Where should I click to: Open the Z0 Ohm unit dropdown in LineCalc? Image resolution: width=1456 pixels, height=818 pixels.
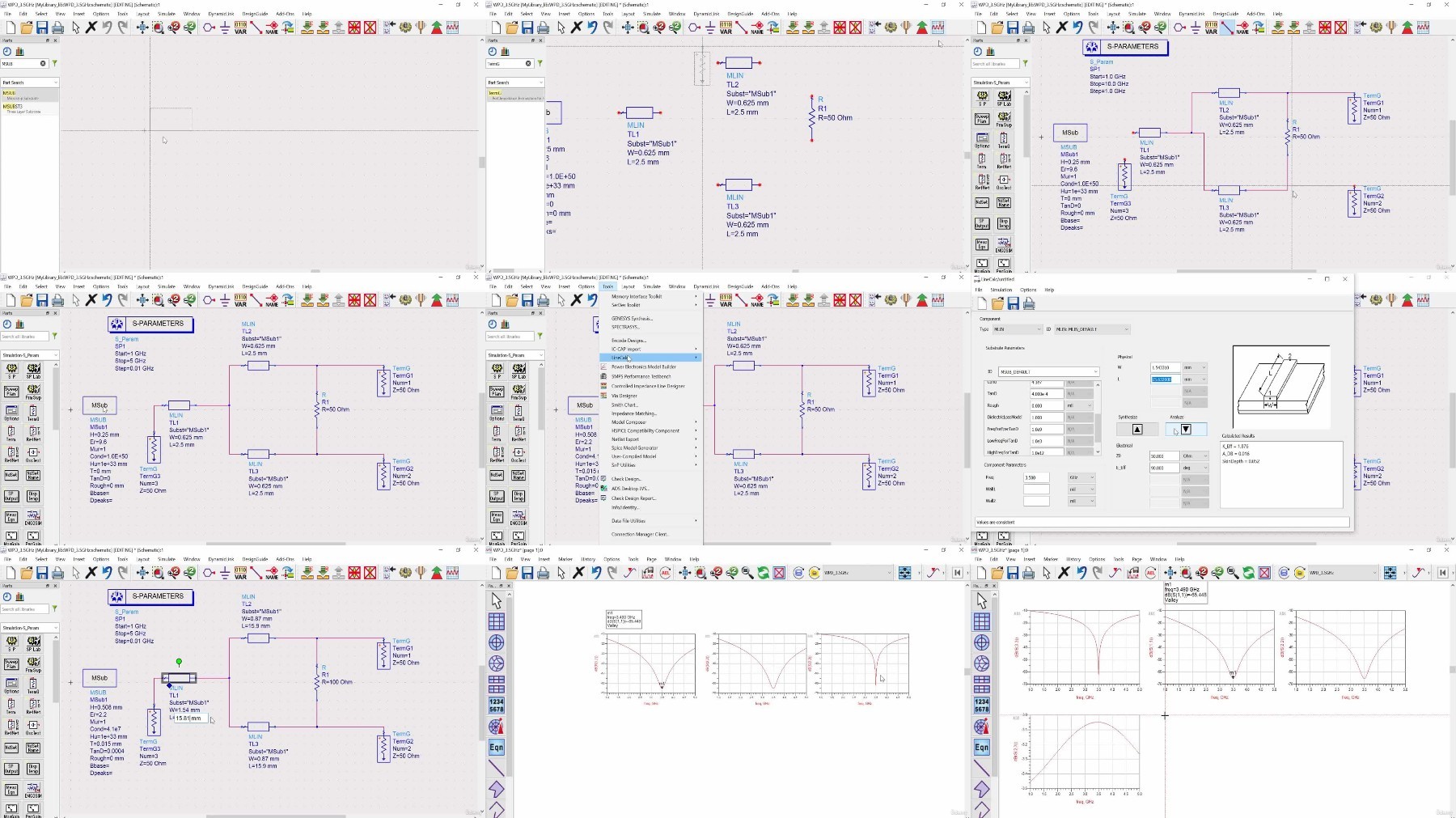tap(1195, 456)
